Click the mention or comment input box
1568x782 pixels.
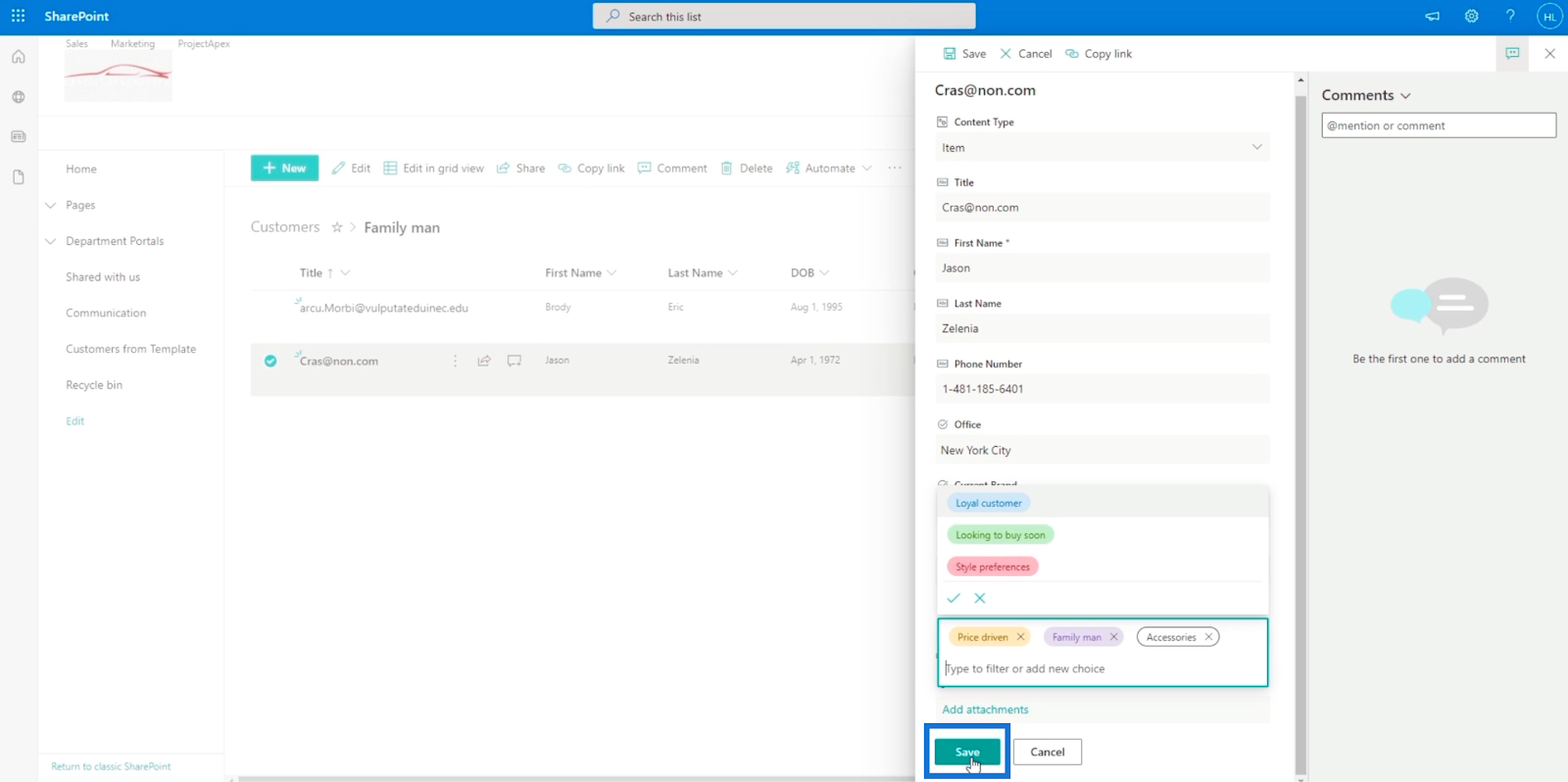1439,125
